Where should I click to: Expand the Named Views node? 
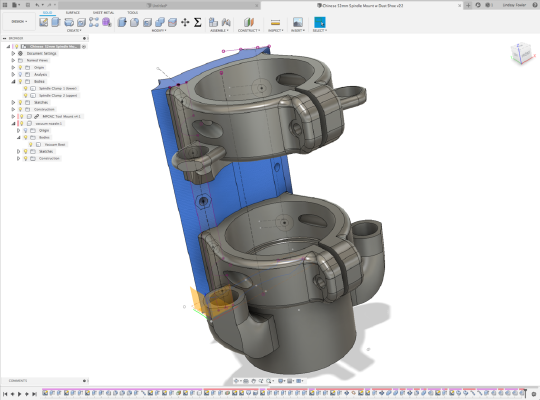click(13, 60)
